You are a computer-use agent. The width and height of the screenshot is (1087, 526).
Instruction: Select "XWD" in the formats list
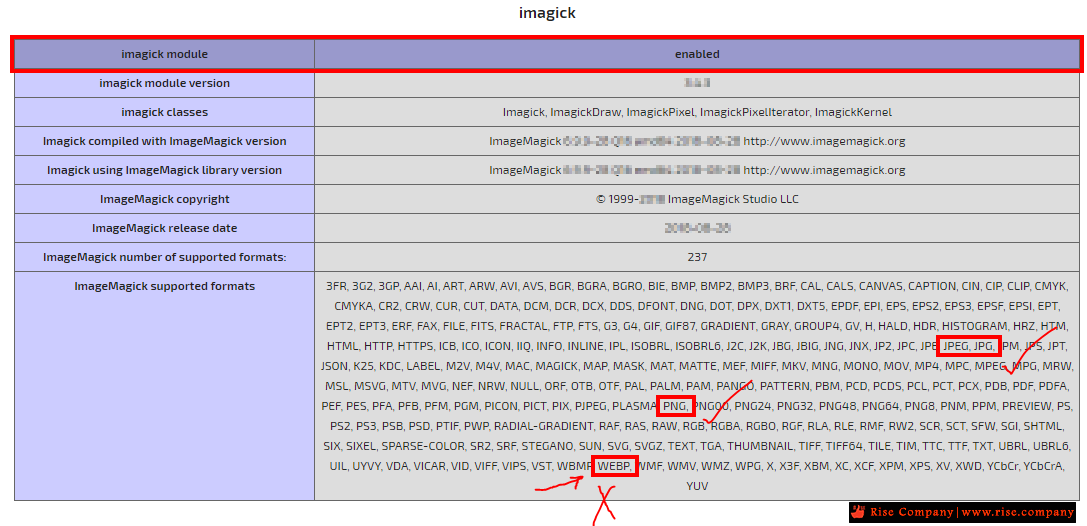click(968, 467)
